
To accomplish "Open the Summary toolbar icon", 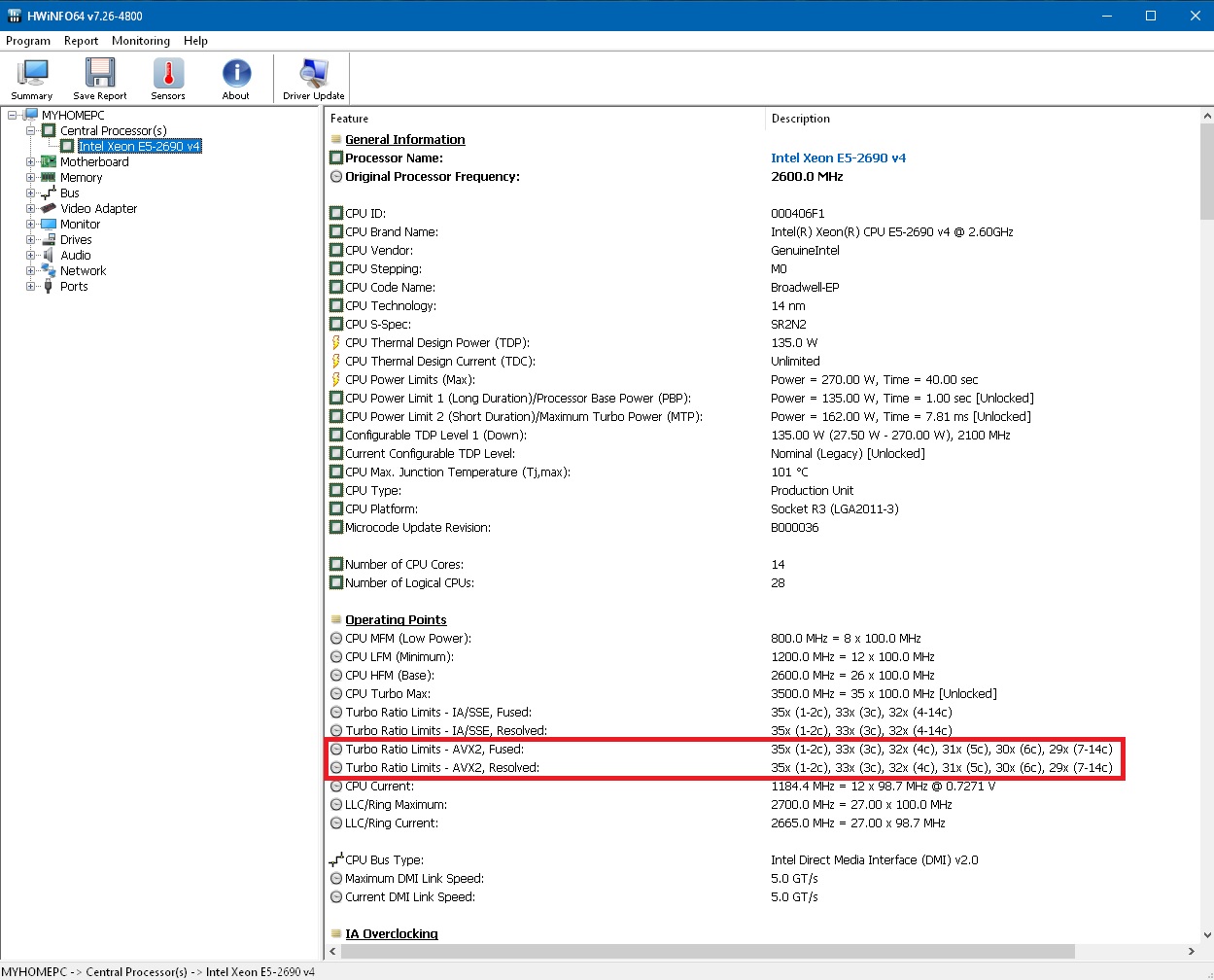I will click(x=32, y=74).
